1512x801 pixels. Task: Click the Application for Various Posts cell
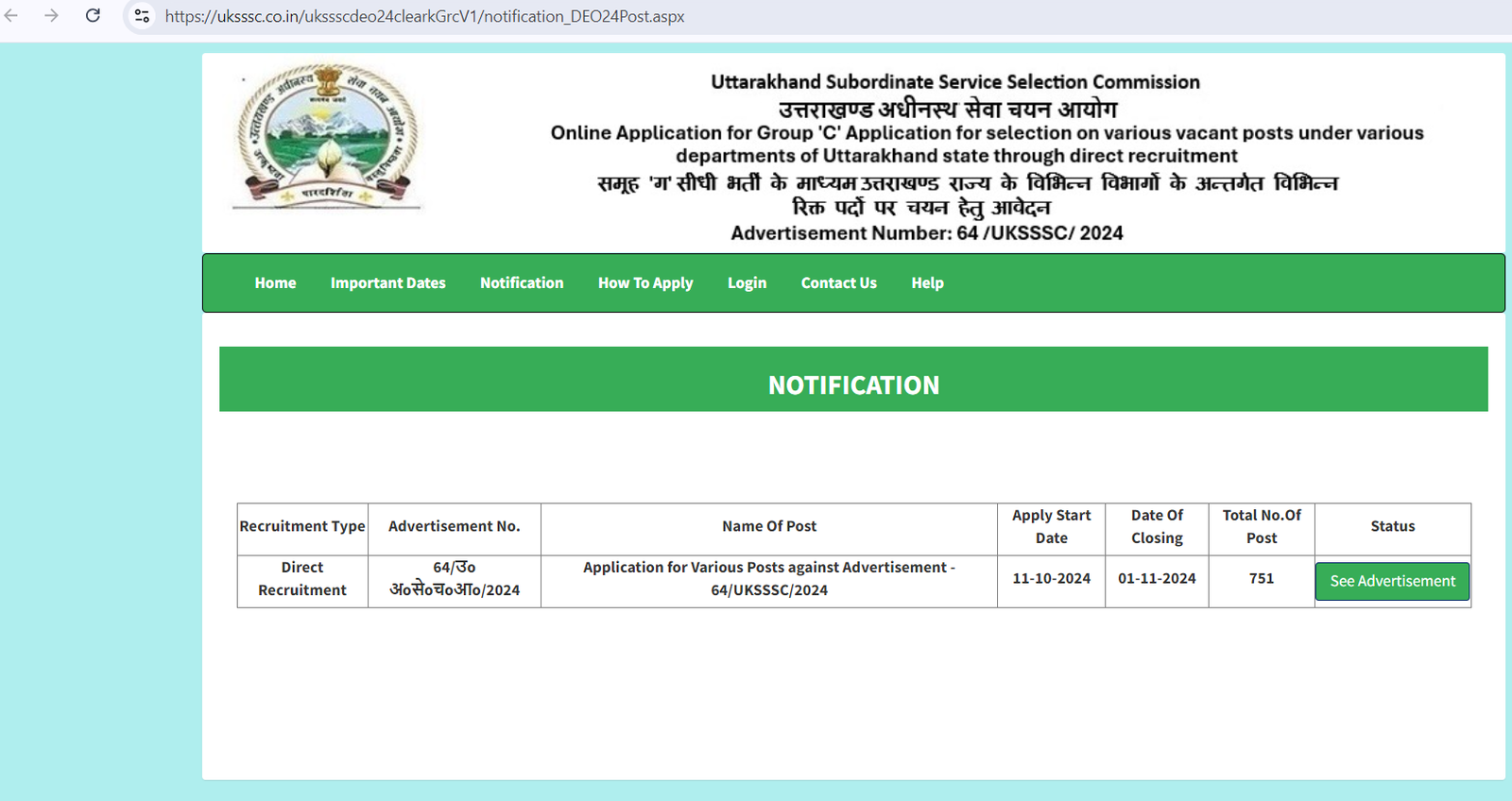pos(769,579)
